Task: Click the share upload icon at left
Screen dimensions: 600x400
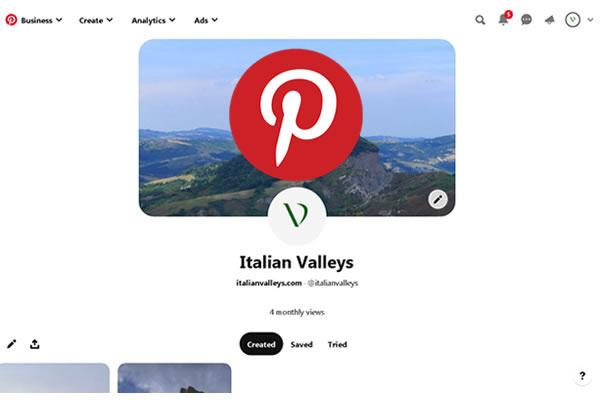Action: 34,344
